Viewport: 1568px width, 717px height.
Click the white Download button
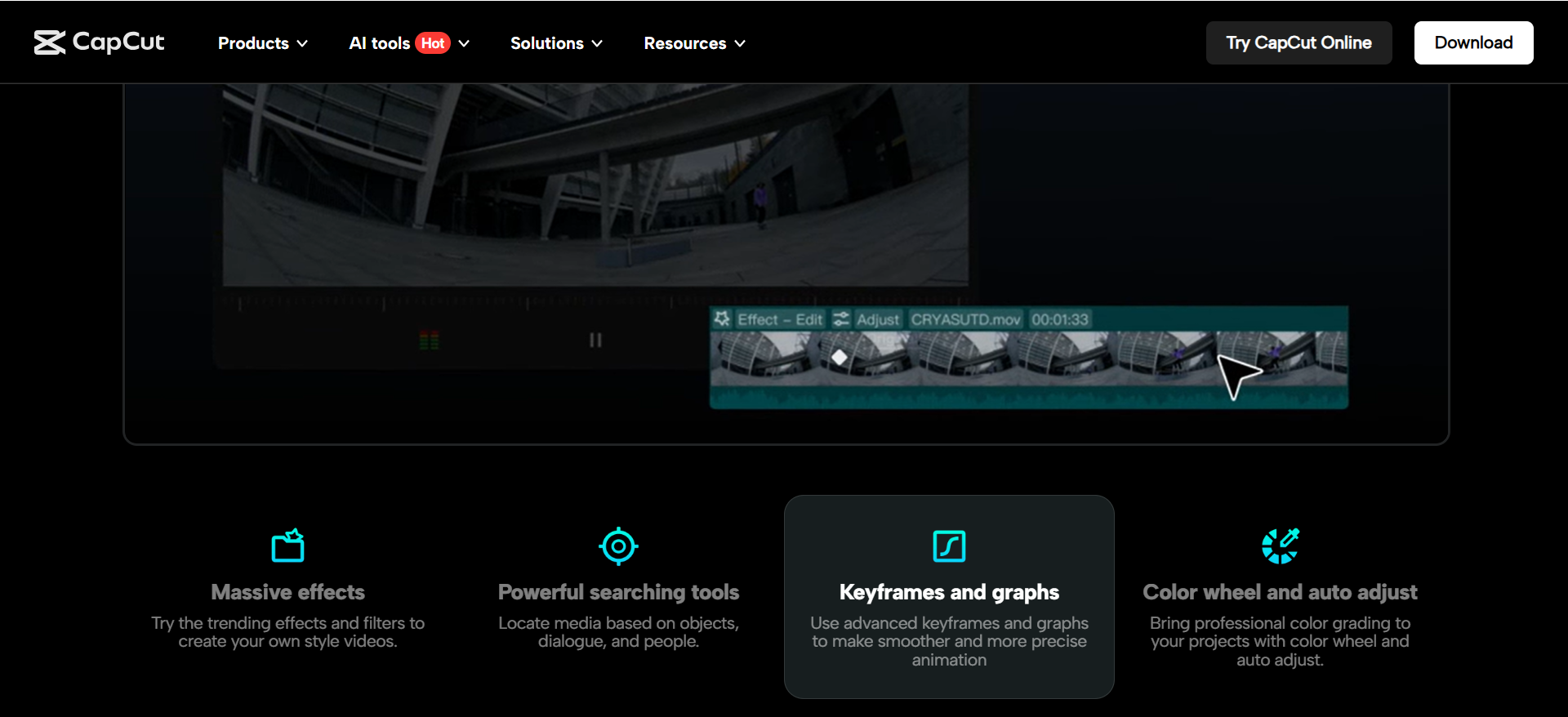(1473, 42)
